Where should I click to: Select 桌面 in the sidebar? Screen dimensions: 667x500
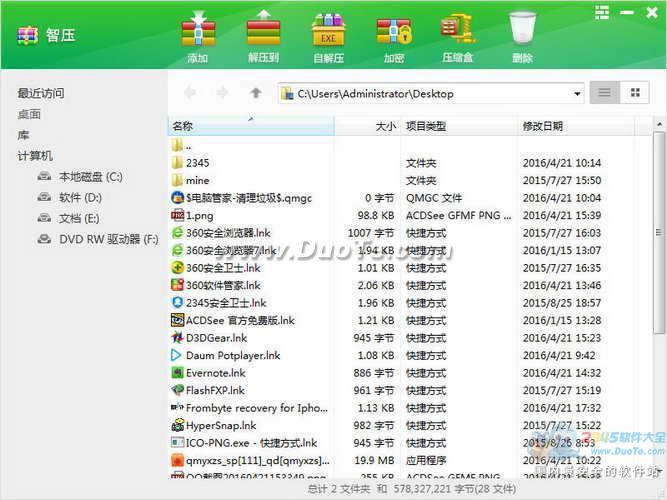coord(29,114)
